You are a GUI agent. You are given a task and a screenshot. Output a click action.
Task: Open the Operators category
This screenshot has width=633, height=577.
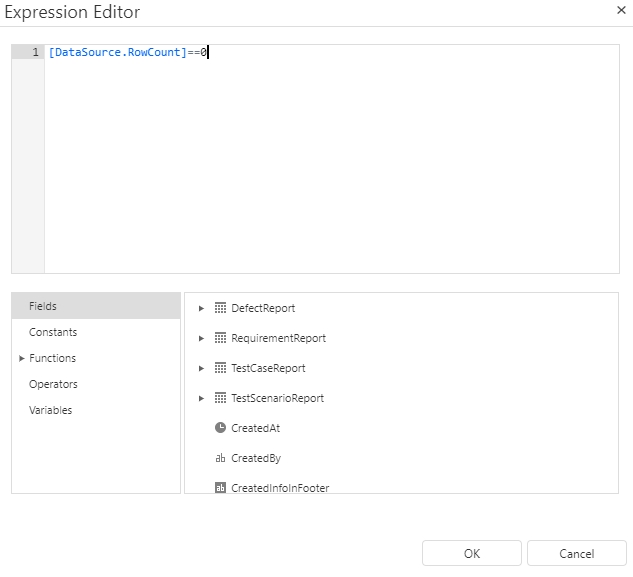tap(53, 384)
